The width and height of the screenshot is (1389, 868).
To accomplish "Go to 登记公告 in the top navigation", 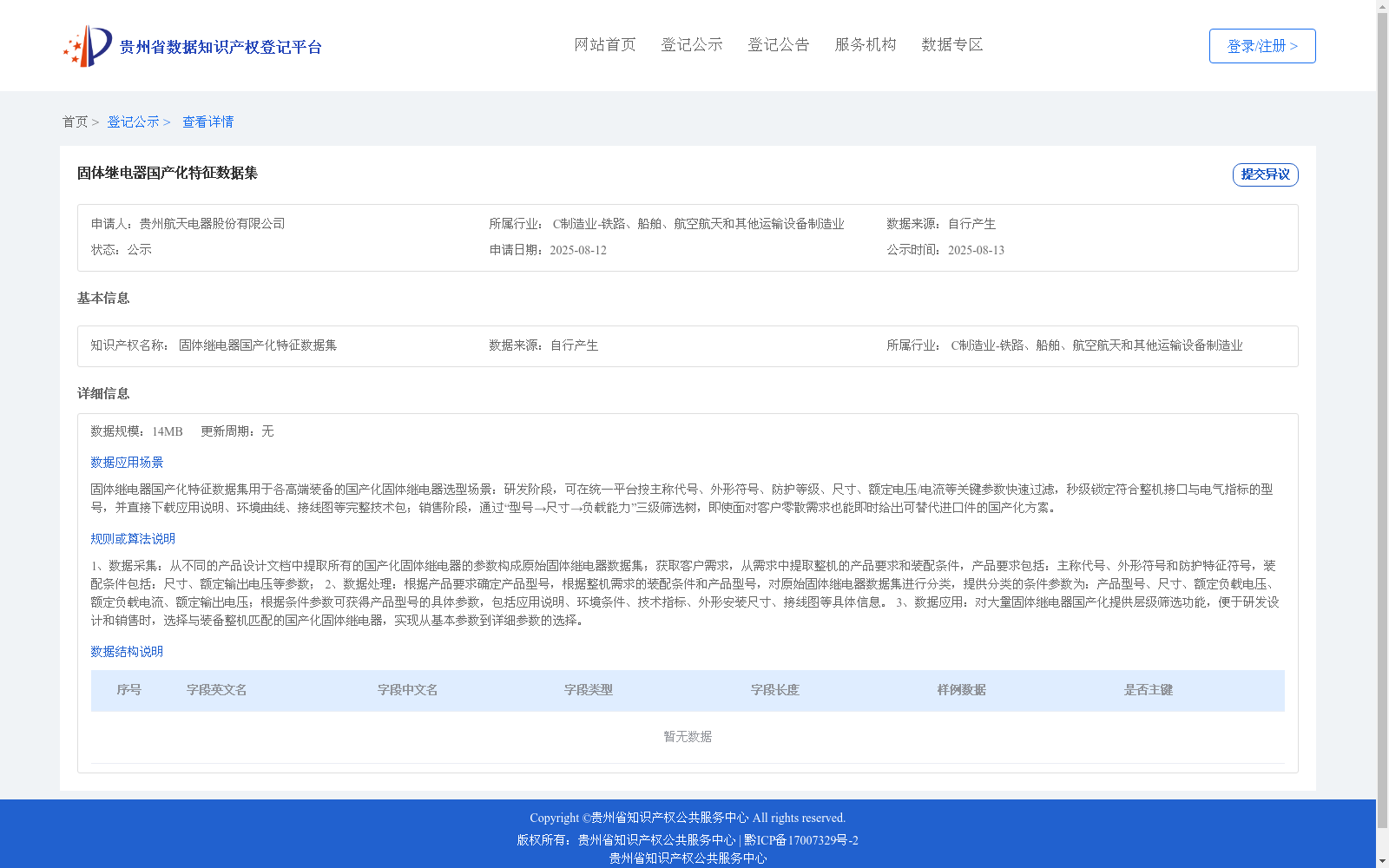I will 779,44.
